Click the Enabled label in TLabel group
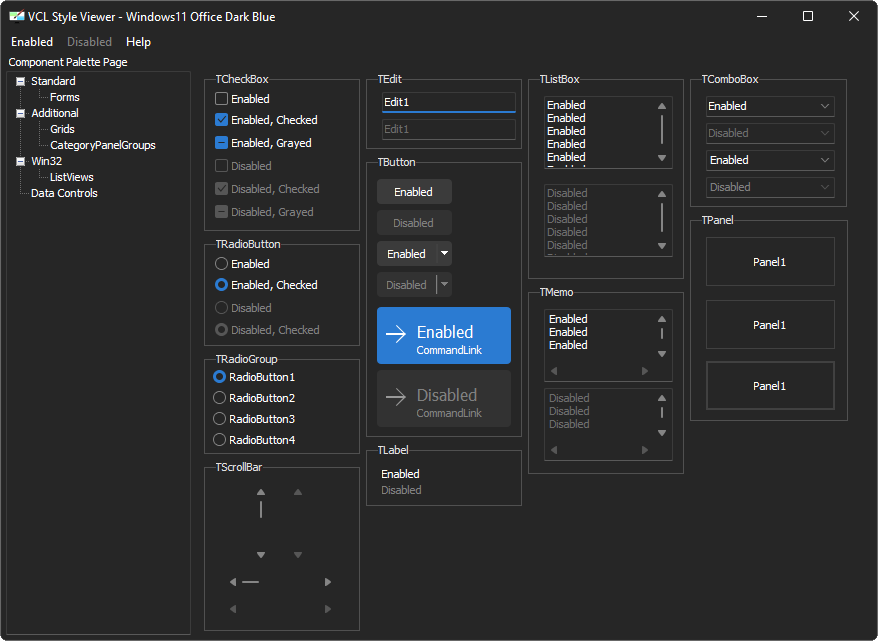Image resolution: width=878 pixels, height=641 pixels. click(x=400, y=474)
